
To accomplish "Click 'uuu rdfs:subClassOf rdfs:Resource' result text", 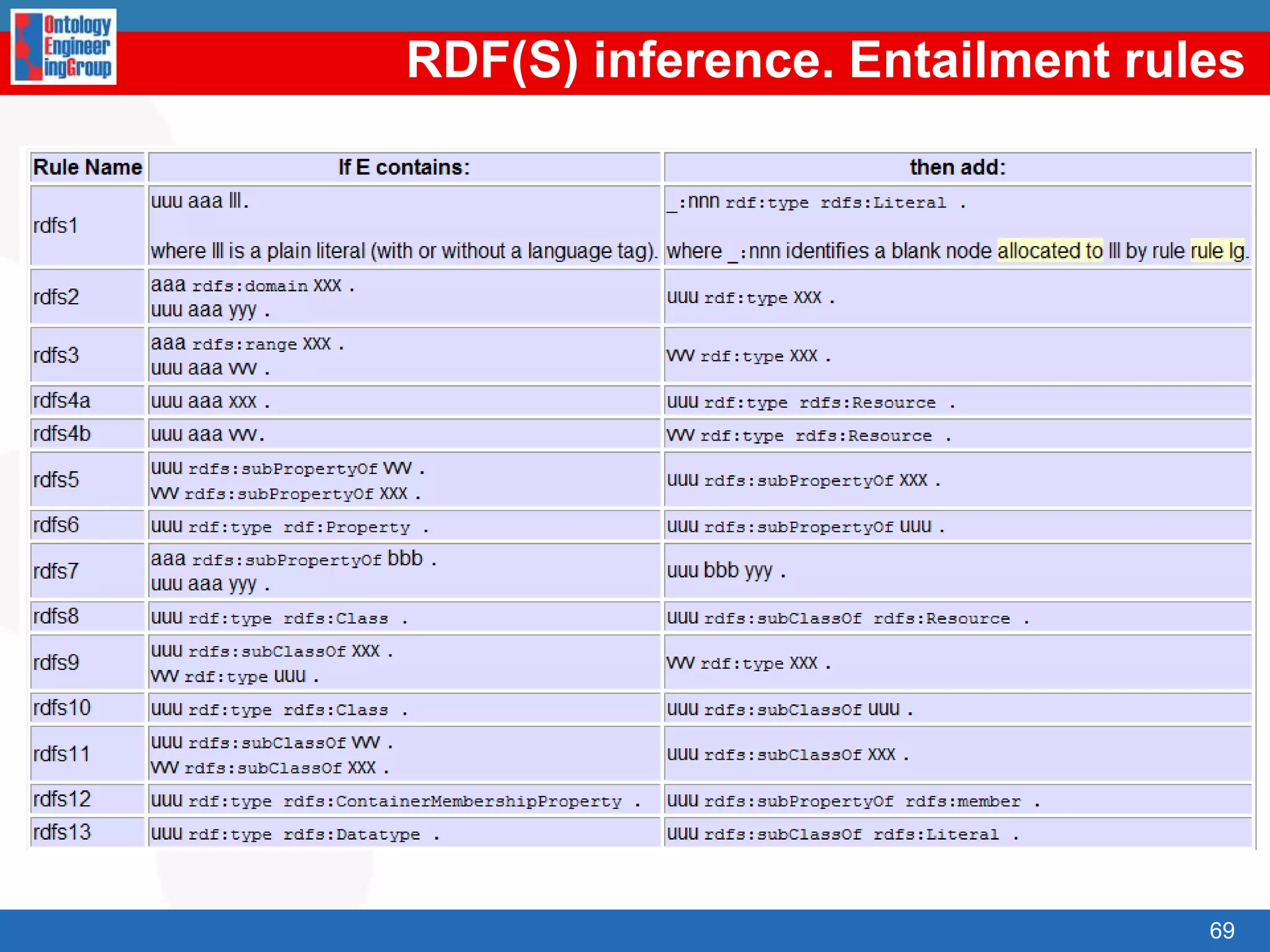I will click(847, 618).
